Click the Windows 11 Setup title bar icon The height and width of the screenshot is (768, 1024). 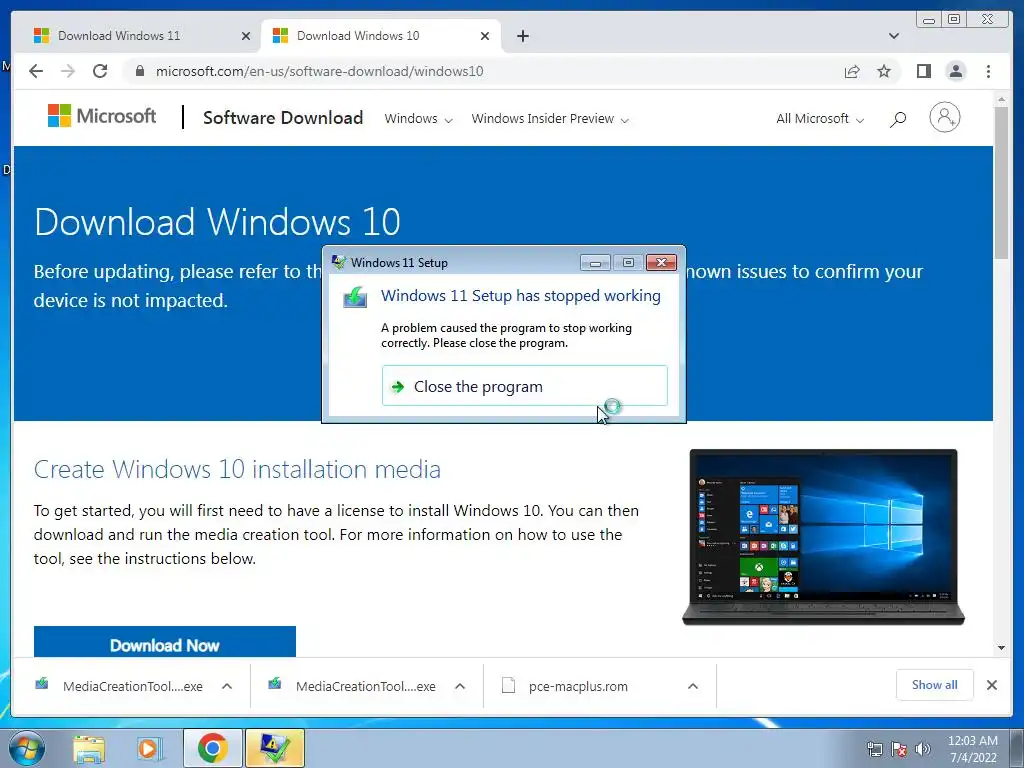click(x=339, y=263)
